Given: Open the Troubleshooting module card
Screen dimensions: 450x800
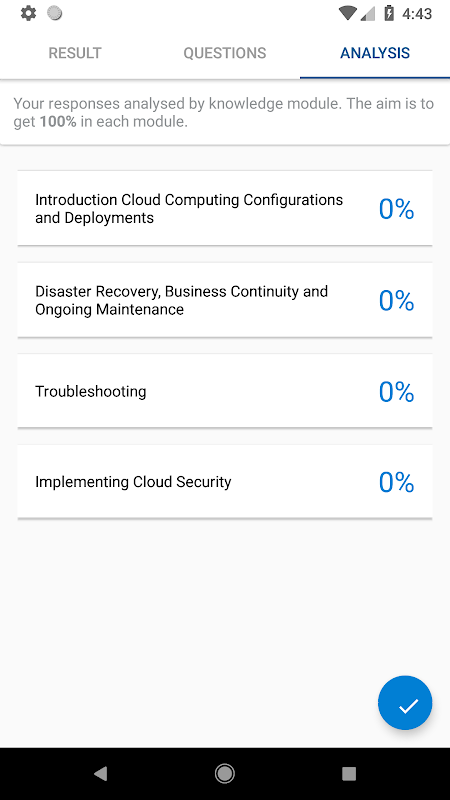Looking at the screenshot, I should (225, 391).
